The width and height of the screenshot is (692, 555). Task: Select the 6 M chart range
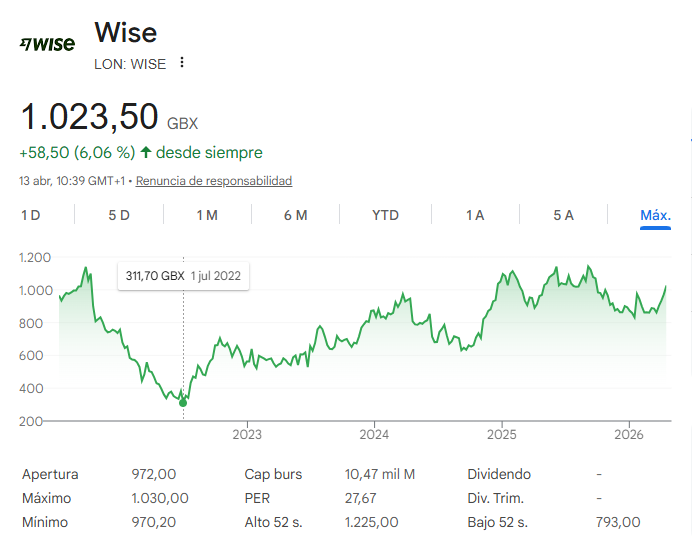[x=295, y=215]
